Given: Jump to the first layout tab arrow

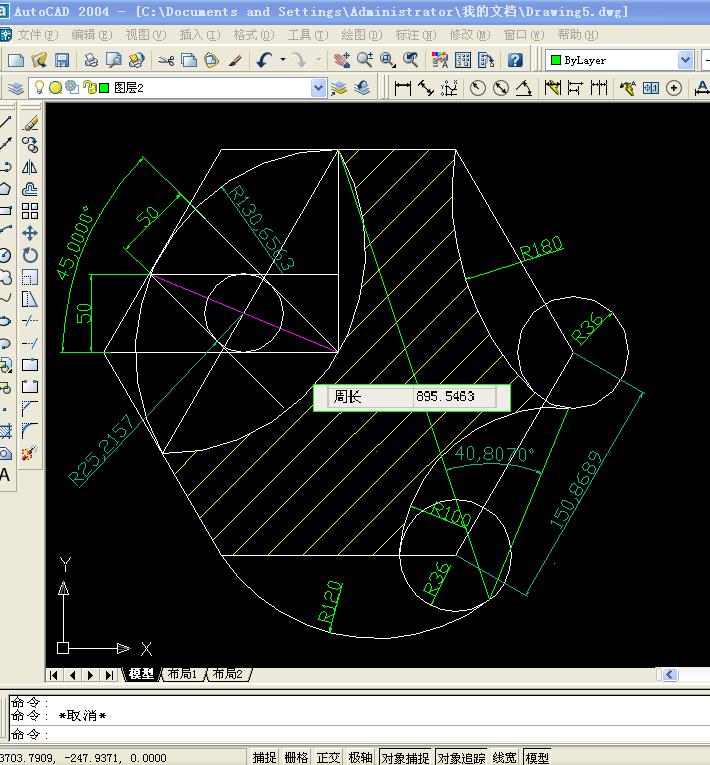Looking at the screenshot, I should (x=54, y=675).
